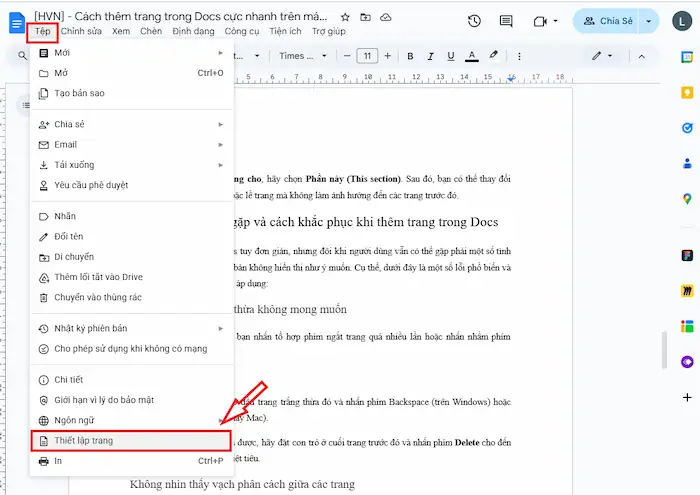Open the Chèn menu

(151, 32)
